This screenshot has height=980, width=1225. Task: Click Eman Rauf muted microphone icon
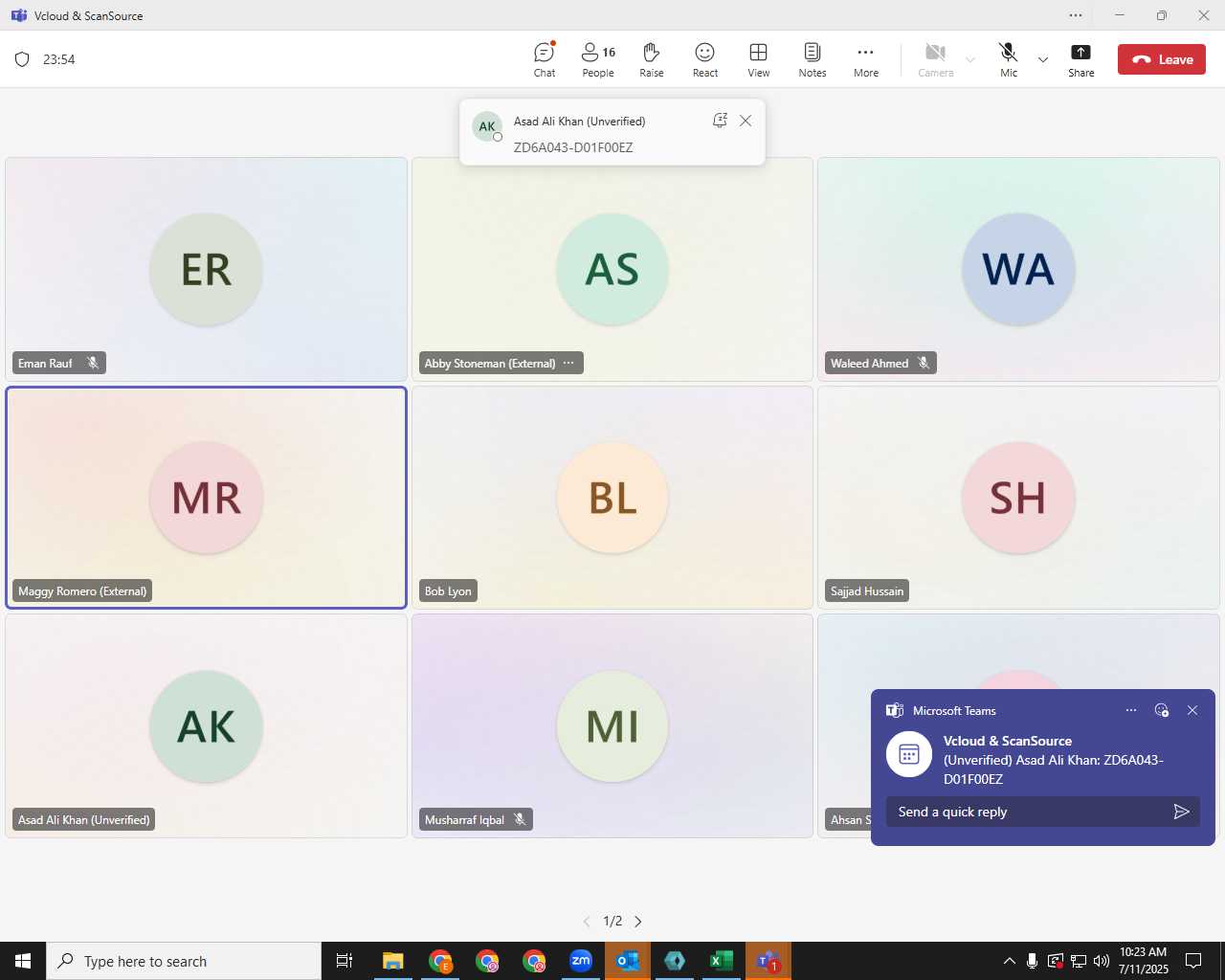93,363
